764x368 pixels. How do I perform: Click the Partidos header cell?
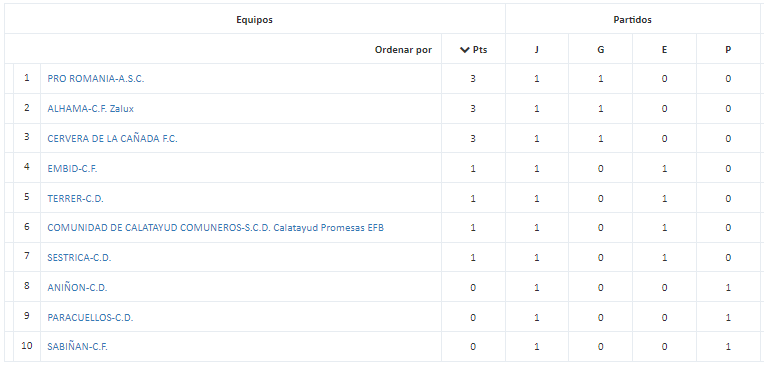pyautogui.click(x=632, y=20)
